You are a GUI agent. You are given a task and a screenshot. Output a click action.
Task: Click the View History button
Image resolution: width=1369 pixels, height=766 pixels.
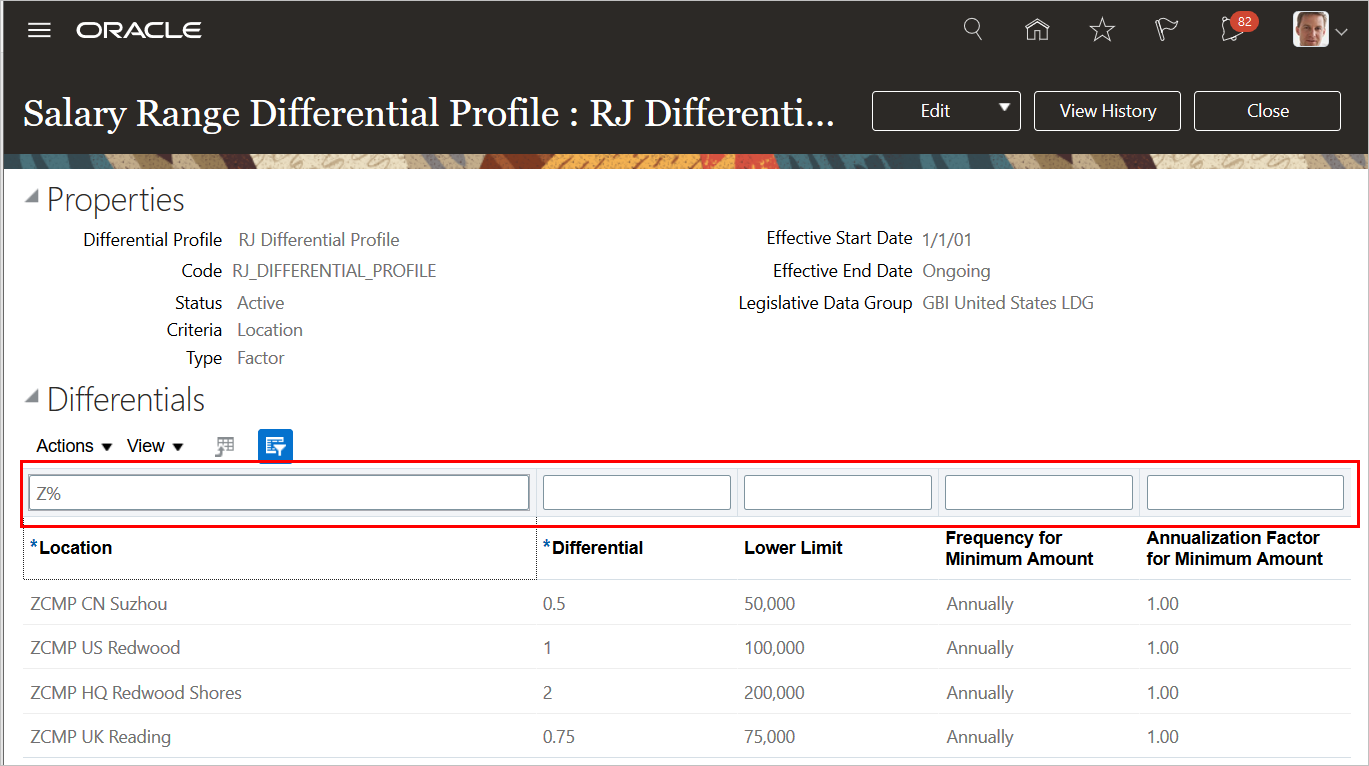click(x=1107, y=111)
